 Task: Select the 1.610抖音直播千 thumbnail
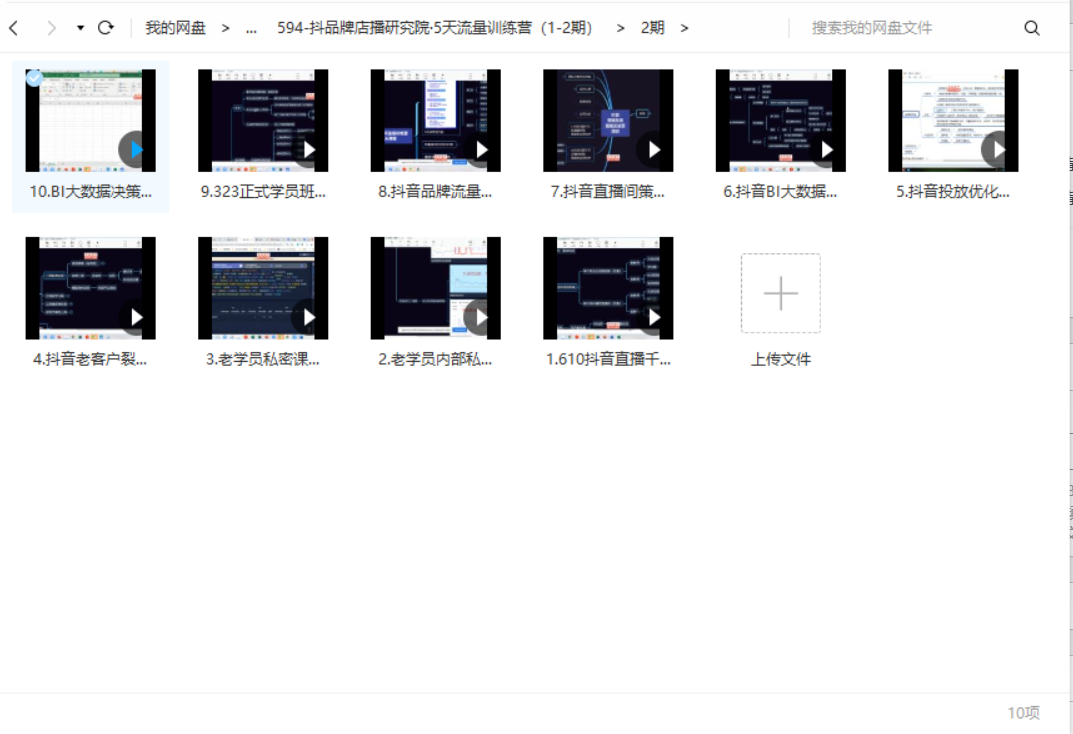(608, 288)
